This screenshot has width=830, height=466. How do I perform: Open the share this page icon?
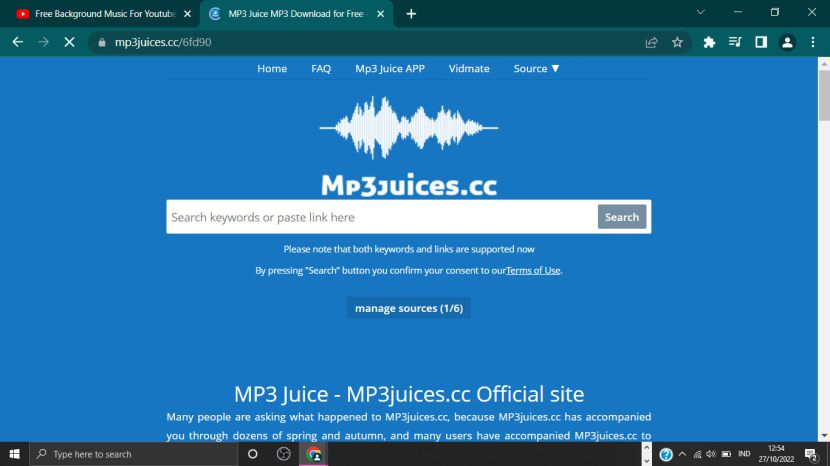point(652,42)
